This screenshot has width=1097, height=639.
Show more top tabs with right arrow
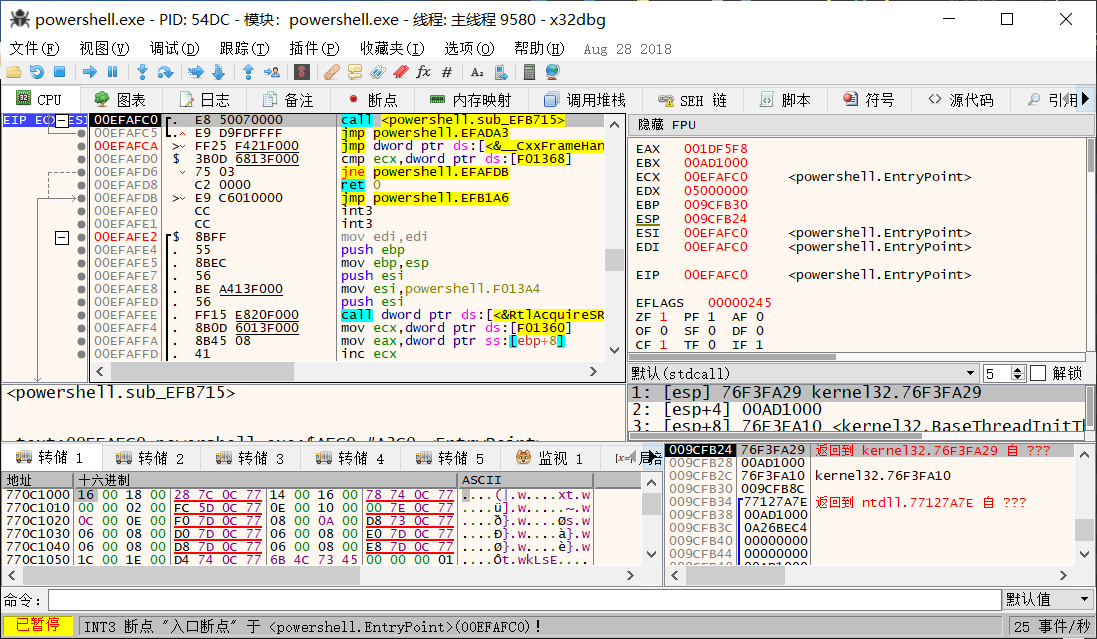pyautogui.click(x=1085, y=99)
